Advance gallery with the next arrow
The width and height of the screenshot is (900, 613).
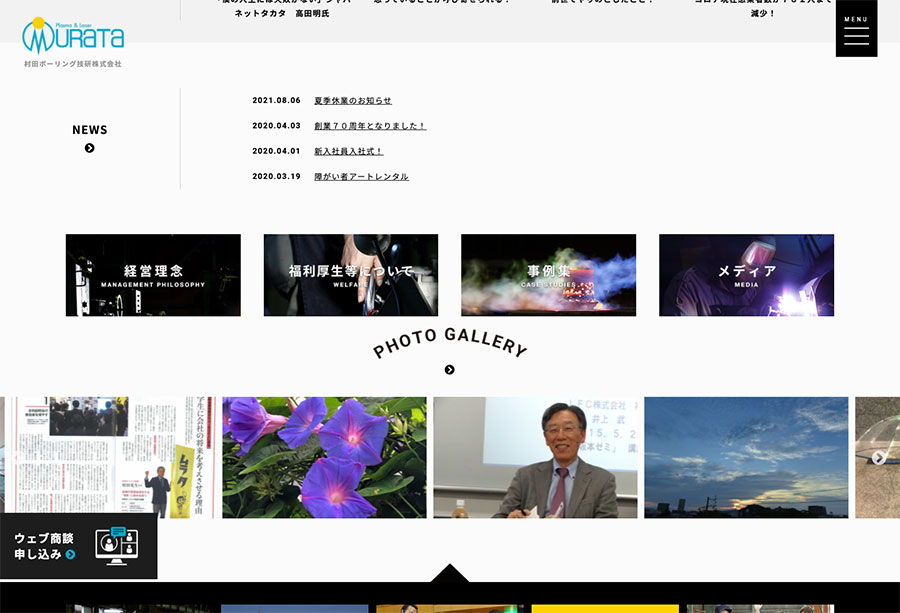[878, 457]
